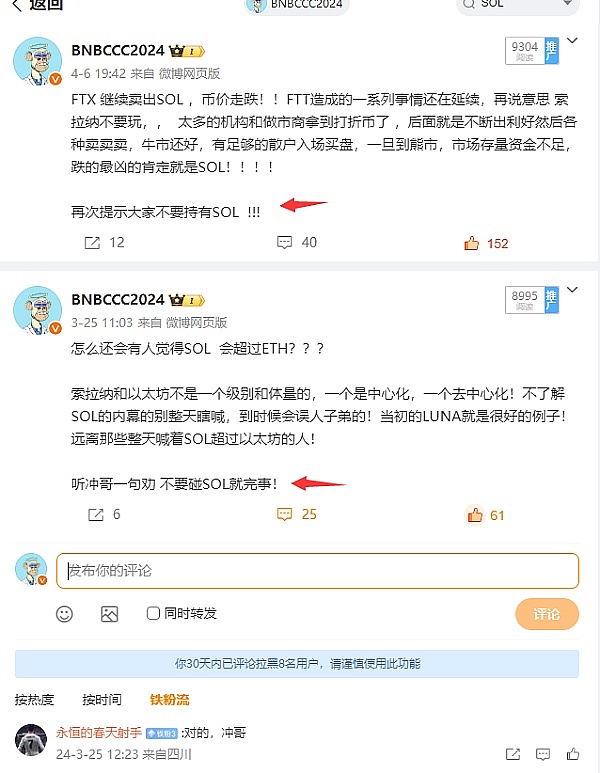The height and width of the screenshot is (773, 600).
Task: Attach an image to the comment
Action: coord(109,614)
